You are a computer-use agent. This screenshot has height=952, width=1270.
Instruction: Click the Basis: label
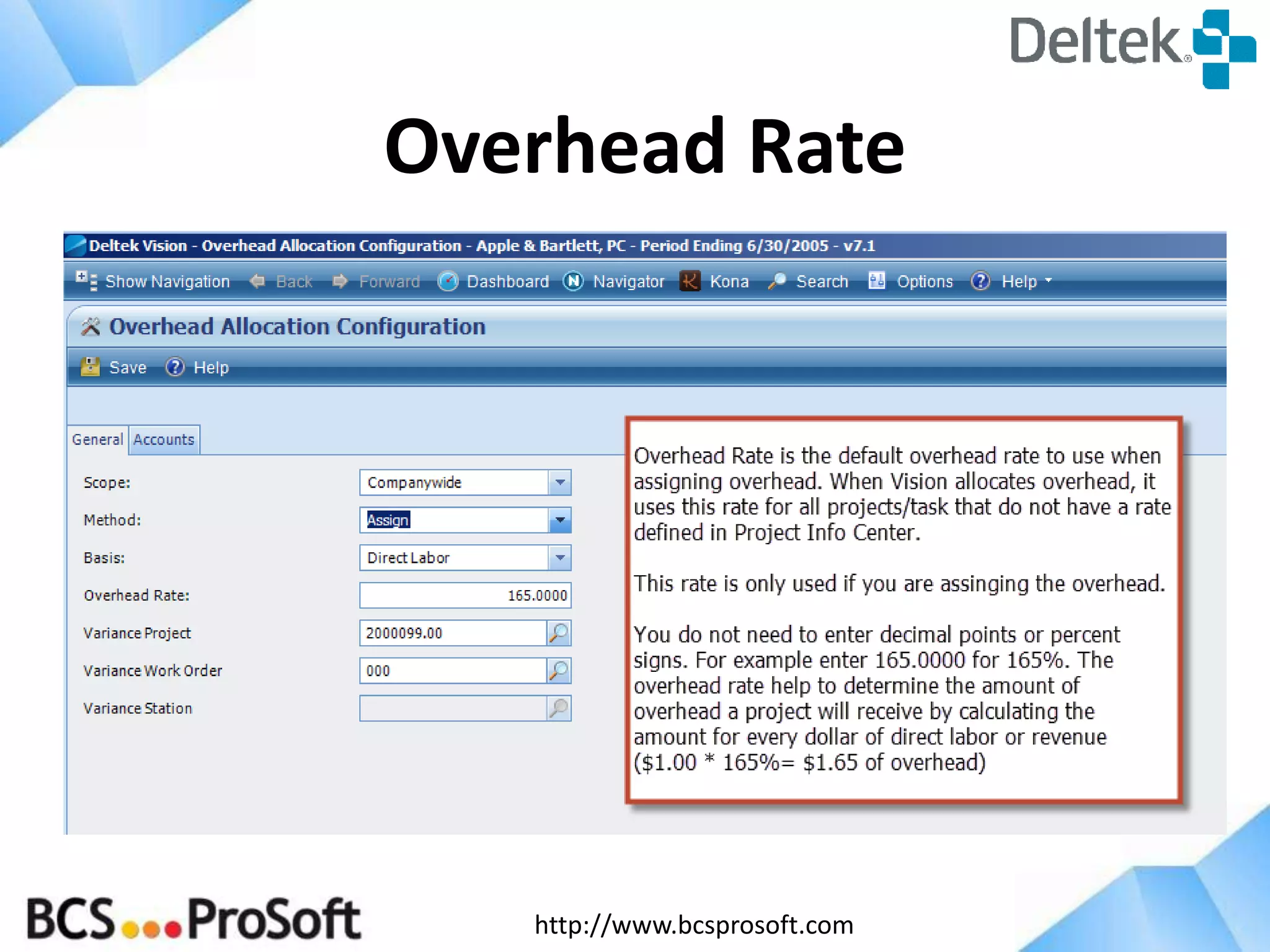pyautogui.click(x=104, y=558)
